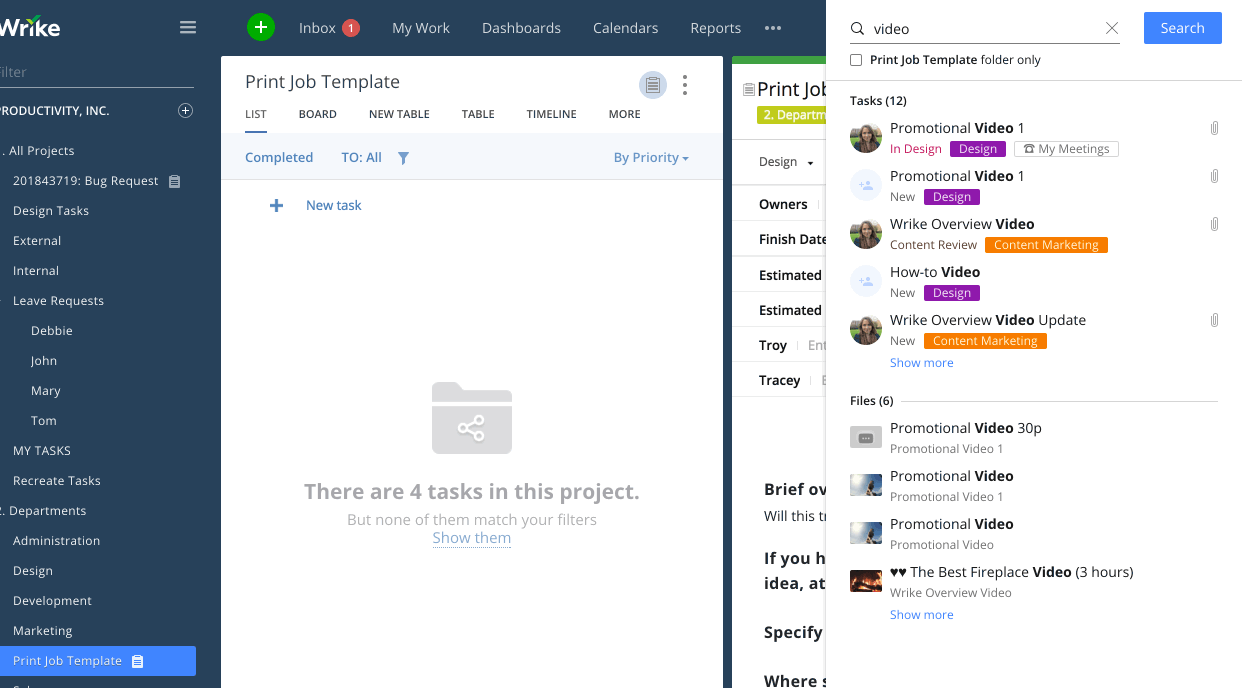Click paperclip on Wrike Overview Video Update
The height and width of the screenshot is (688, 1242).
tap(1214, 320)
